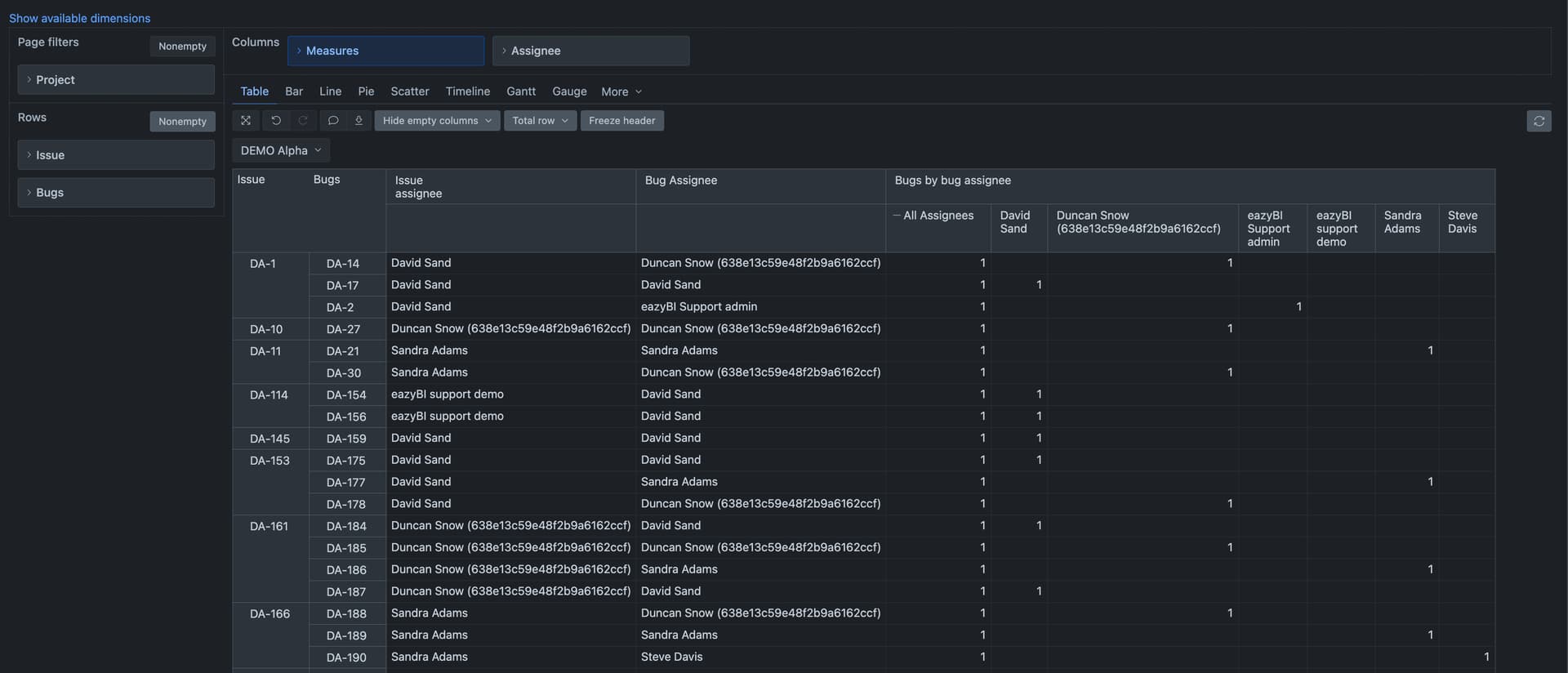Switch to the Bar chart tab
This screenshot has width=1568, height=673.
point(294,91)
